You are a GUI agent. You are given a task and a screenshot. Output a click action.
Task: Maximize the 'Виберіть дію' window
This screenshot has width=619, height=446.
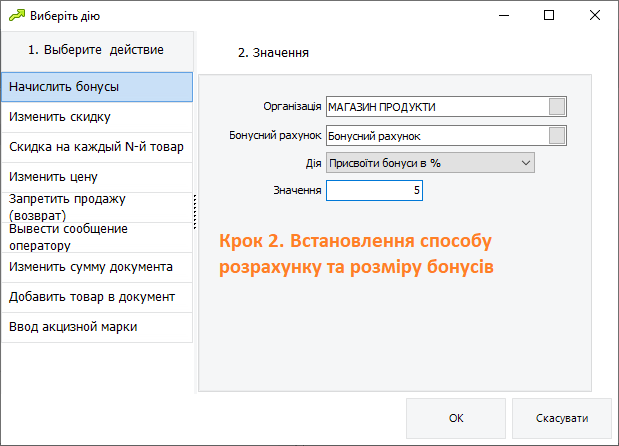[x=549, y=15]
